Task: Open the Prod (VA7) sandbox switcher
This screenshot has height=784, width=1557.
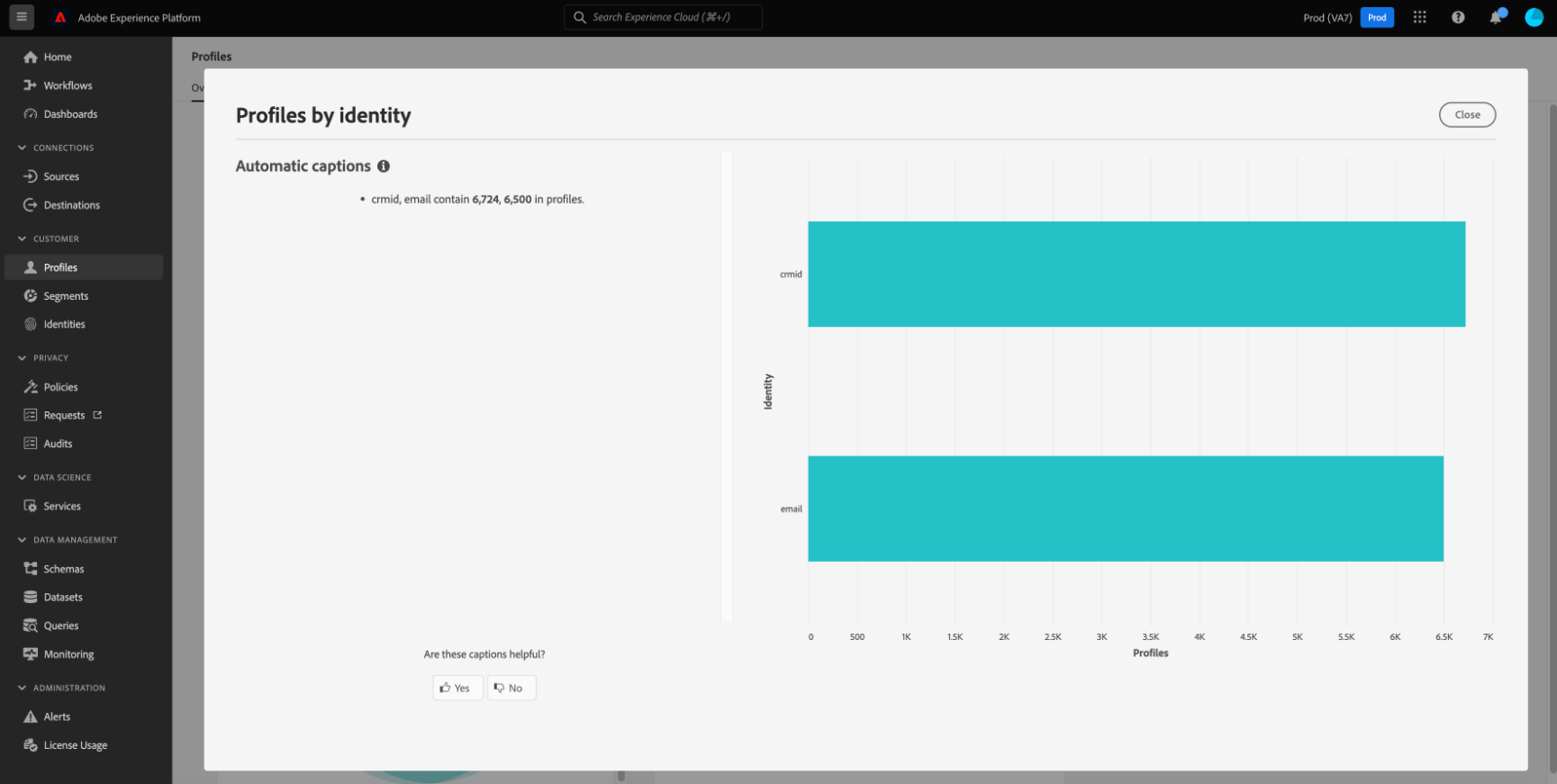Action: click(1327, 18)
